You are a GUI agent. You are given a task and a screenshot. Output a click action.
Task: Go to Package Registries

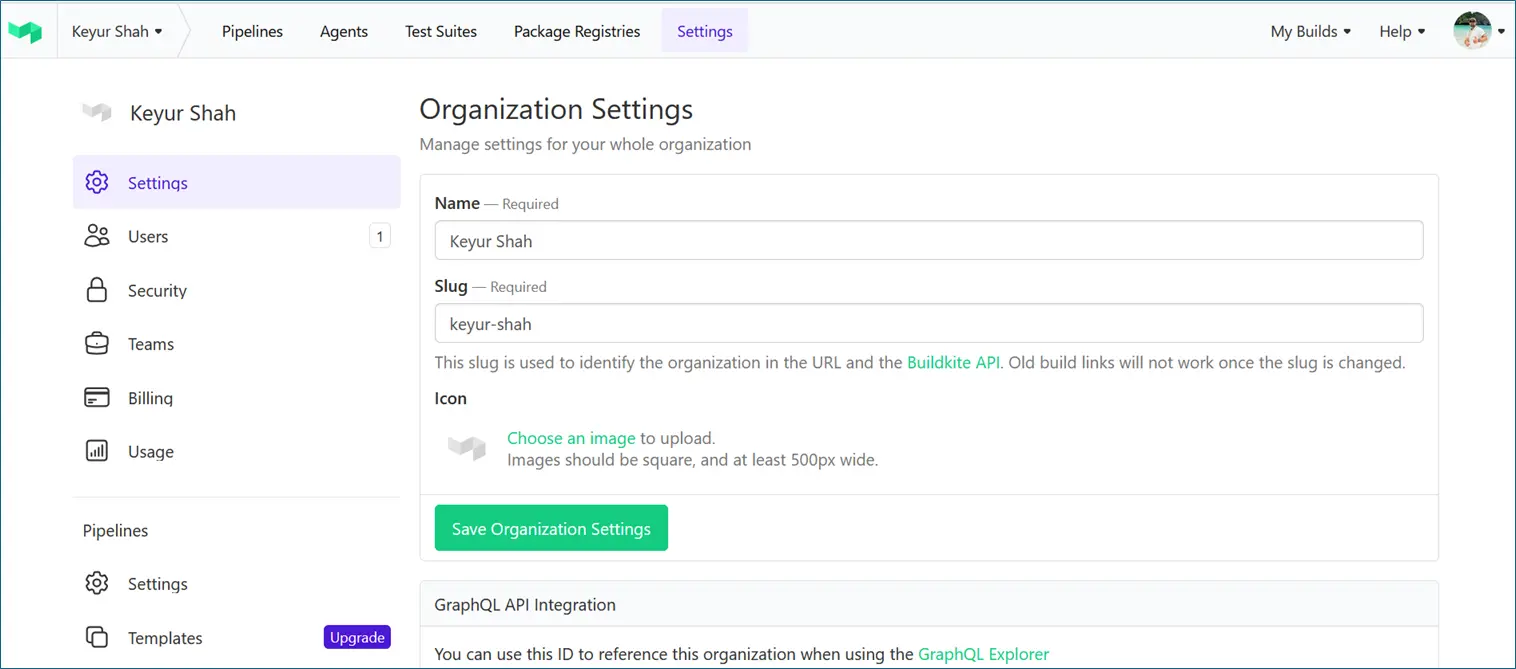click(x=577, y=31)
